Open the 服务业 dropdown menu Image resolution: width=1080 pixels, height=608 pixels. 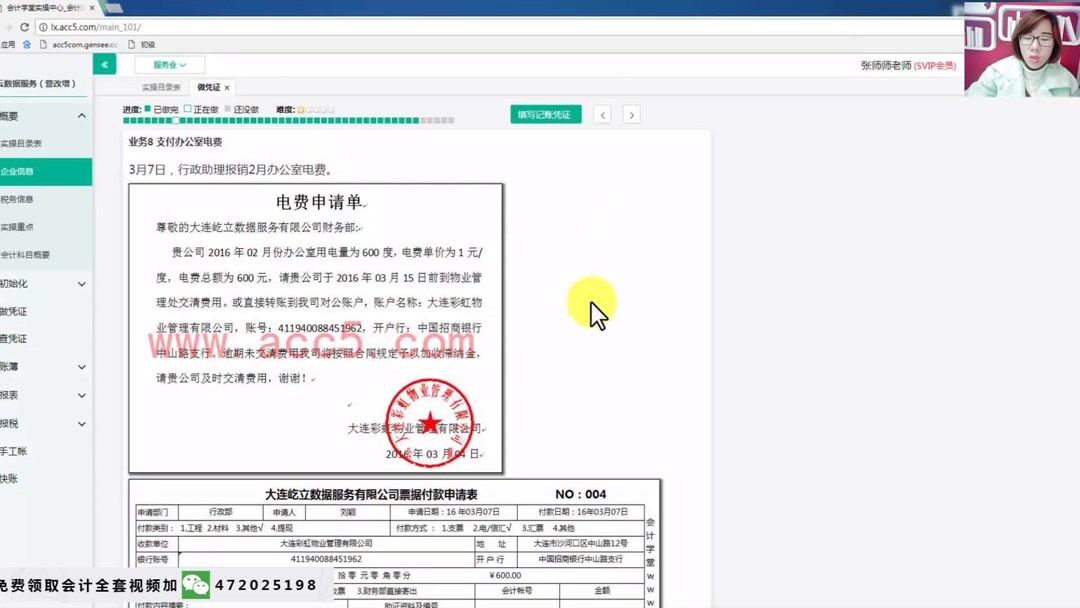(170, 63)
